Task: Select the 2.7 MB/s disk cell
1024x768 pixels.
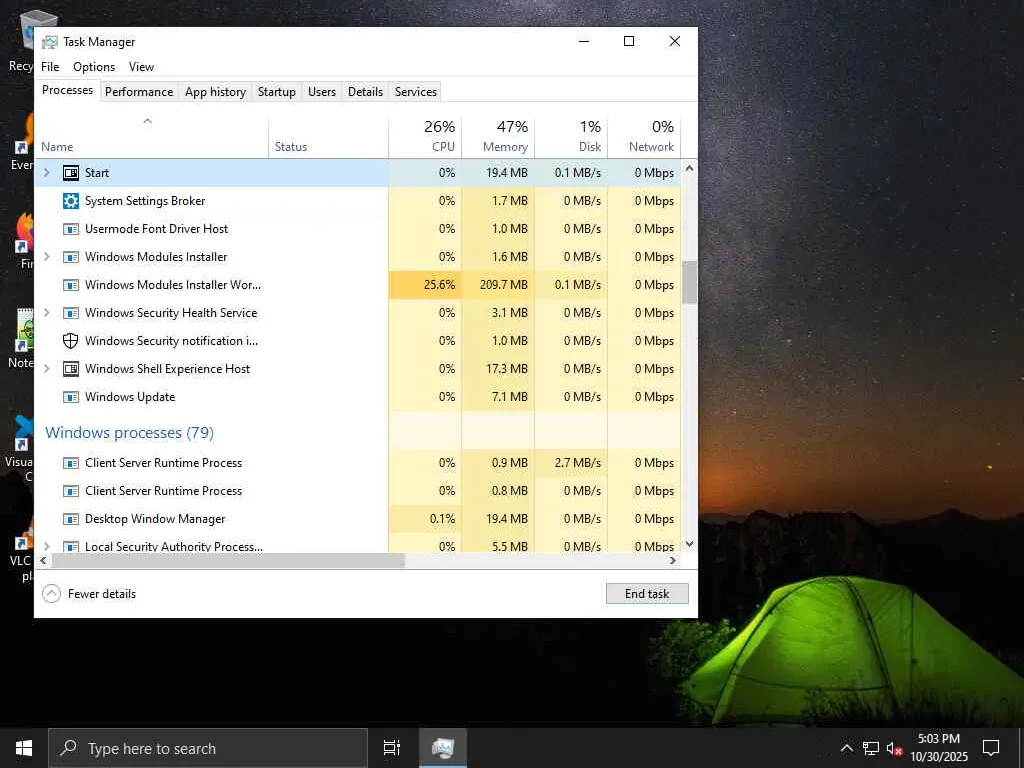Action: 571,463
